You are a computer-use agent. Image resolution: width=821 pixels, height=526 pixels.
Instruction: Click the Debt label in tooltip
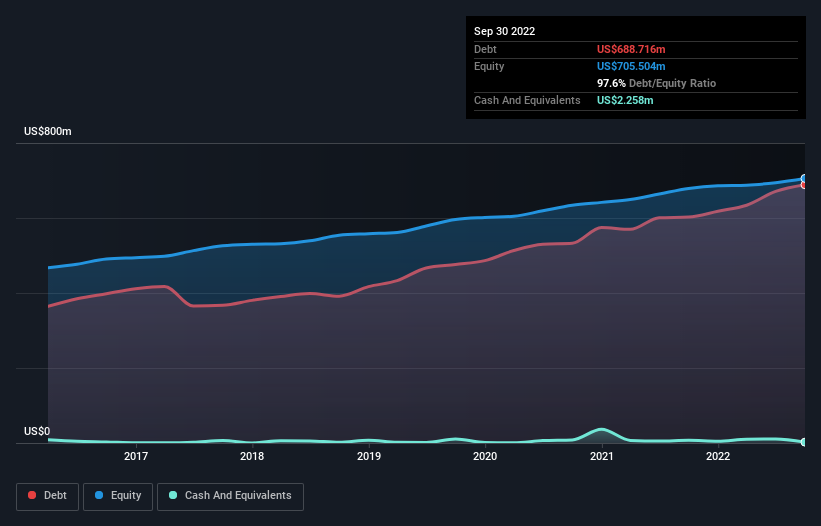pos(485,49)
